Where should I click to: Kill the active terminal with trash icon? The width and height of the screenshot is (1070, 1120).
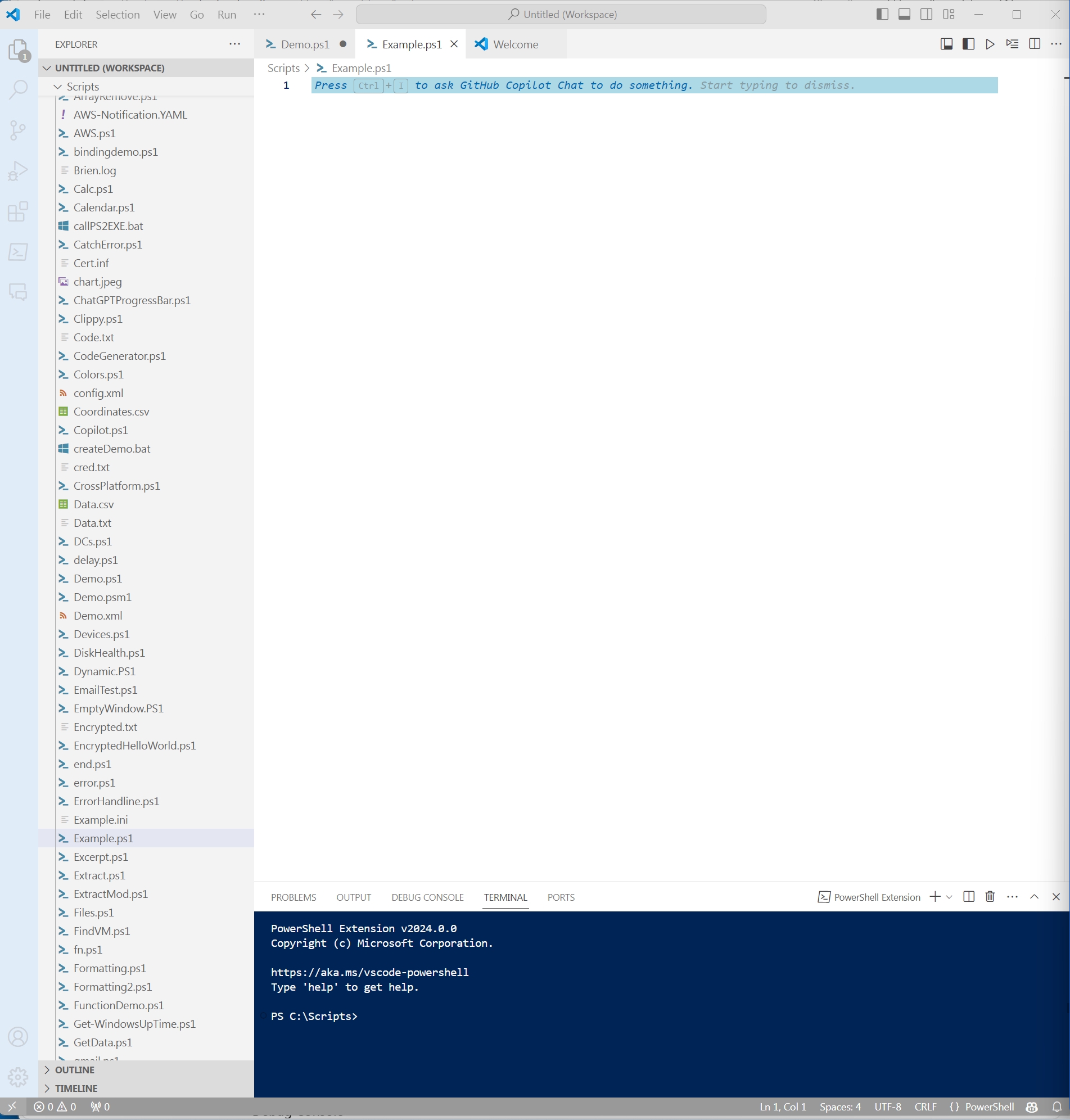pyautogui.click(x=989, y=896)
